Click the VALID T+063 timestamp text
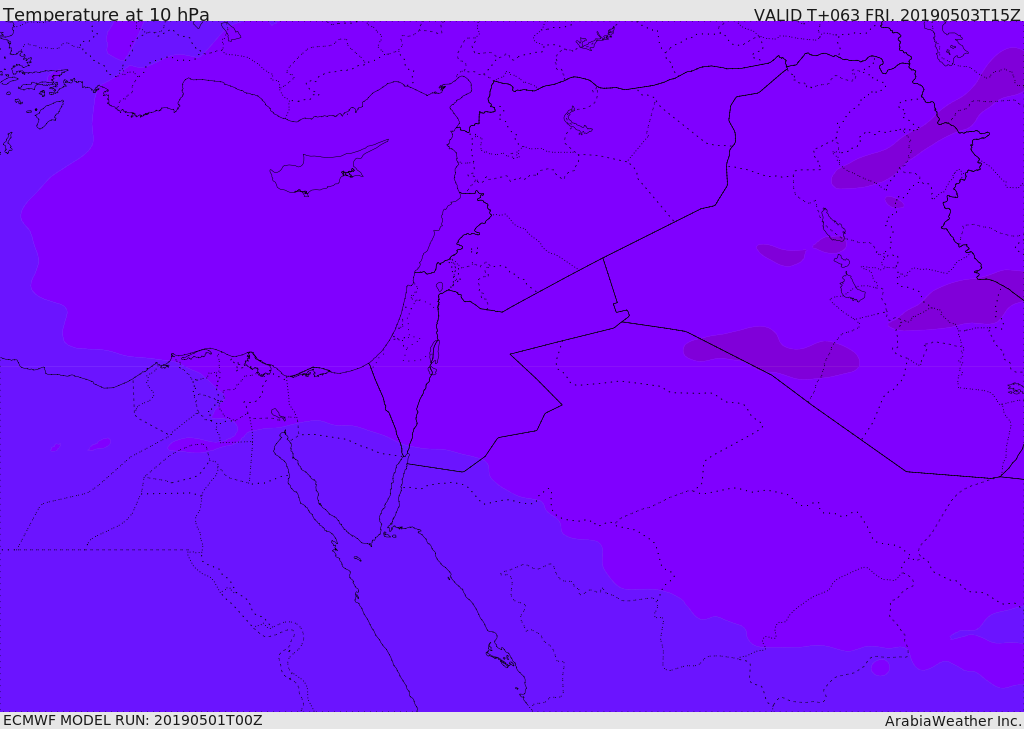 886,15
